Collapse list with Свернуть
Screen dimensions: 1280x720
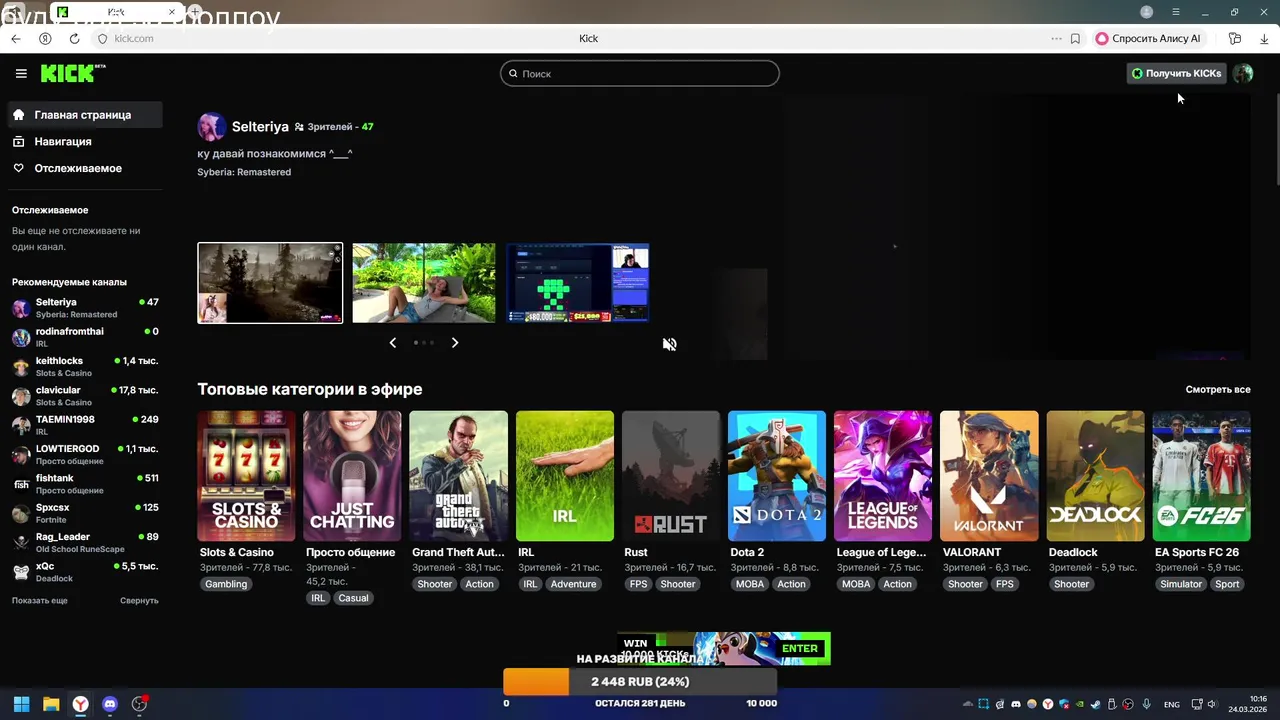(139, 601)
